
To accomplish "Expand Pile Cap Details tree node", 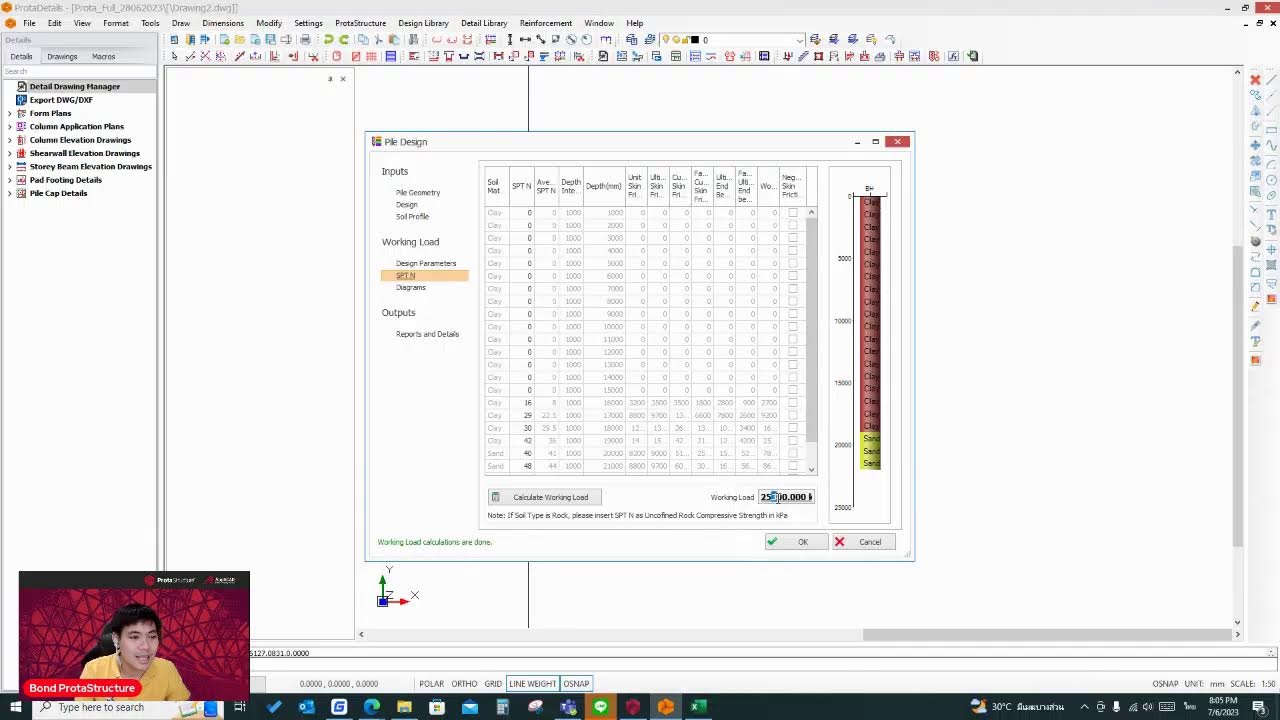I will pos(9,193).
